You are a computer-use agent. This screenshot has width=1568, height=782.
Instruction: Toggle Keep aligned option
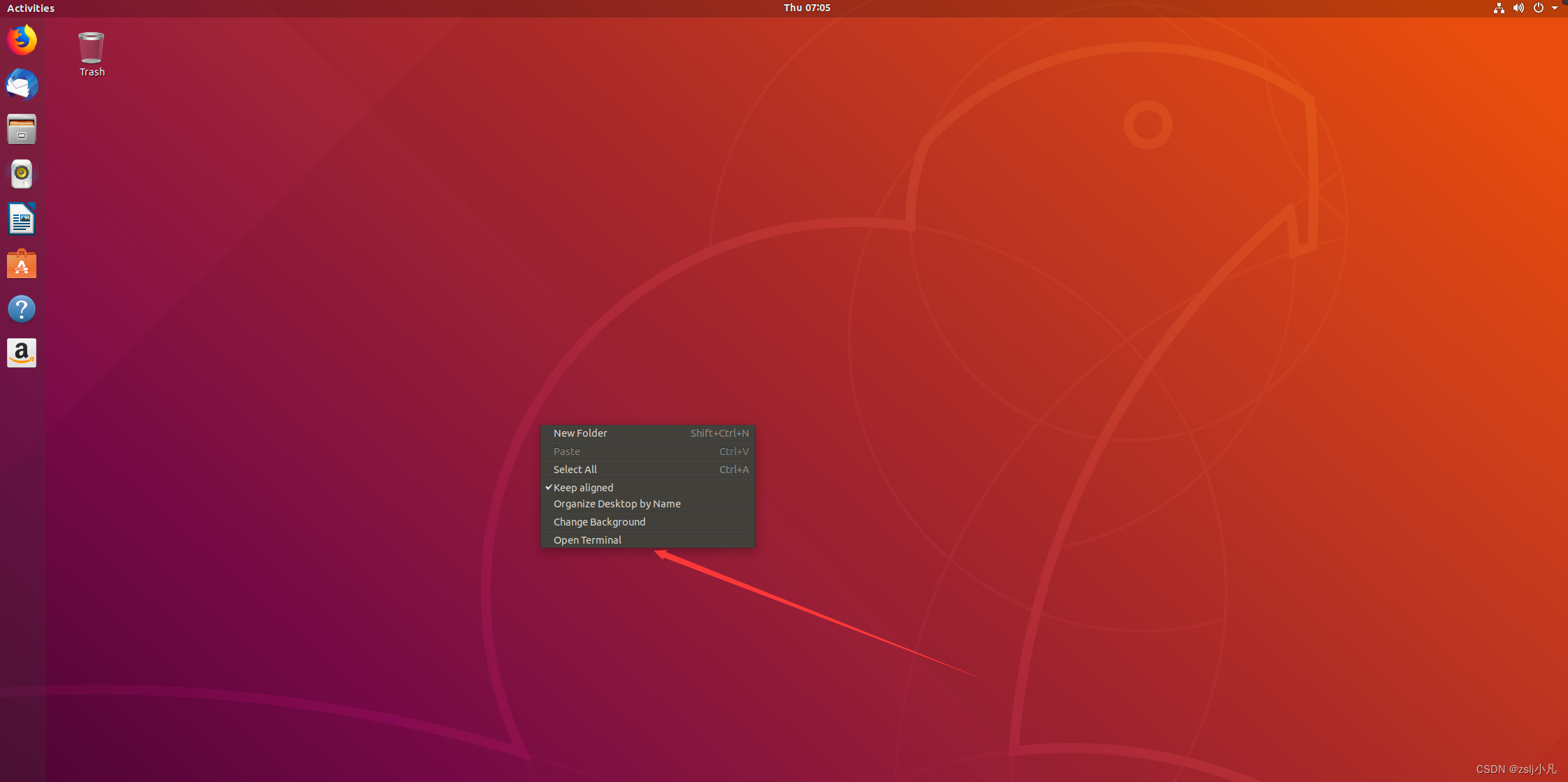click(583, 487)
